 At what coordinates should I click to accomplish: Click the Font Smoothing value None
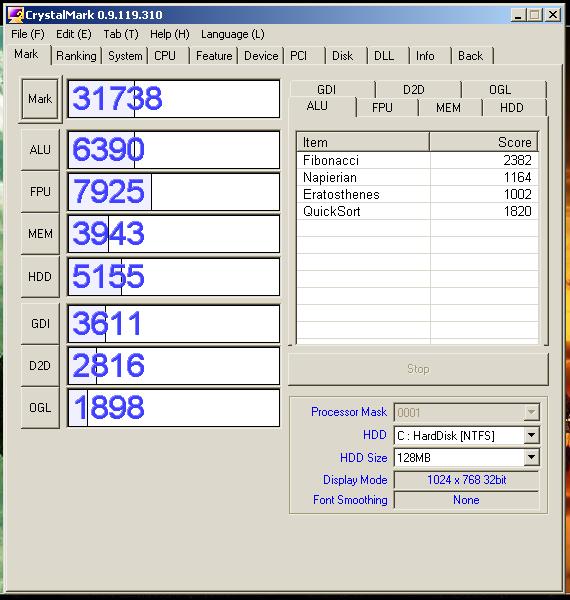coord(466,500)
